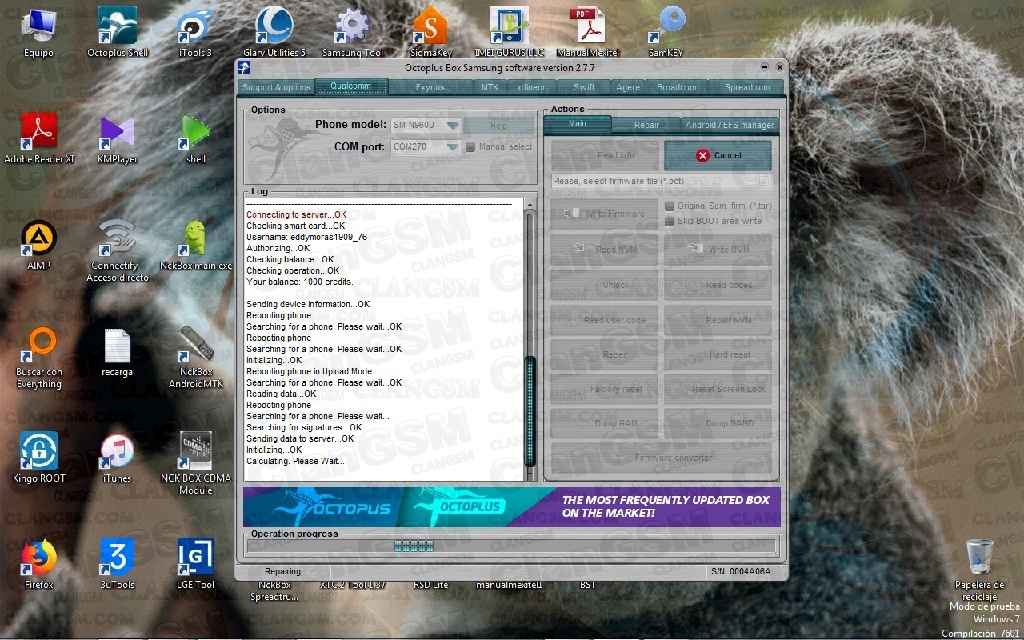
Task: Open Adobe Reader XI on desktop
Action: (x=39, y=138)
